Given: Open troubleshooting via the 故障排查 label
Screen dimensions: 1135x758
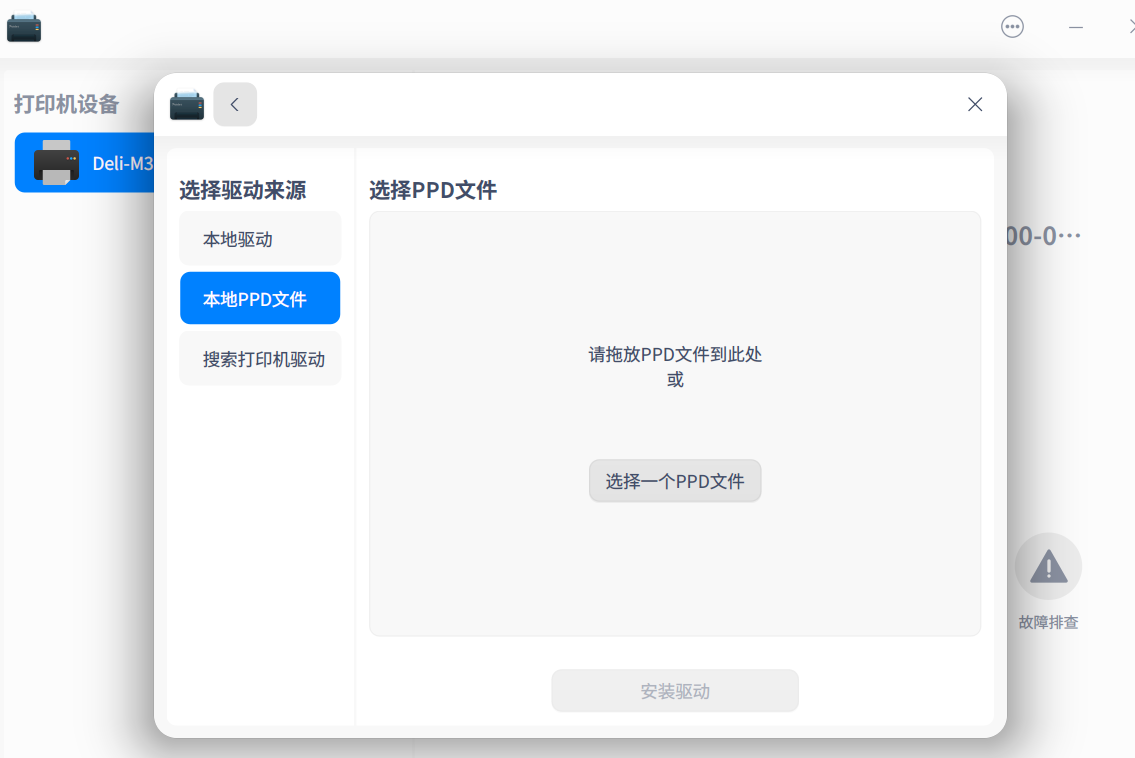Looking at the screenshot, I should pos(1048,622).
